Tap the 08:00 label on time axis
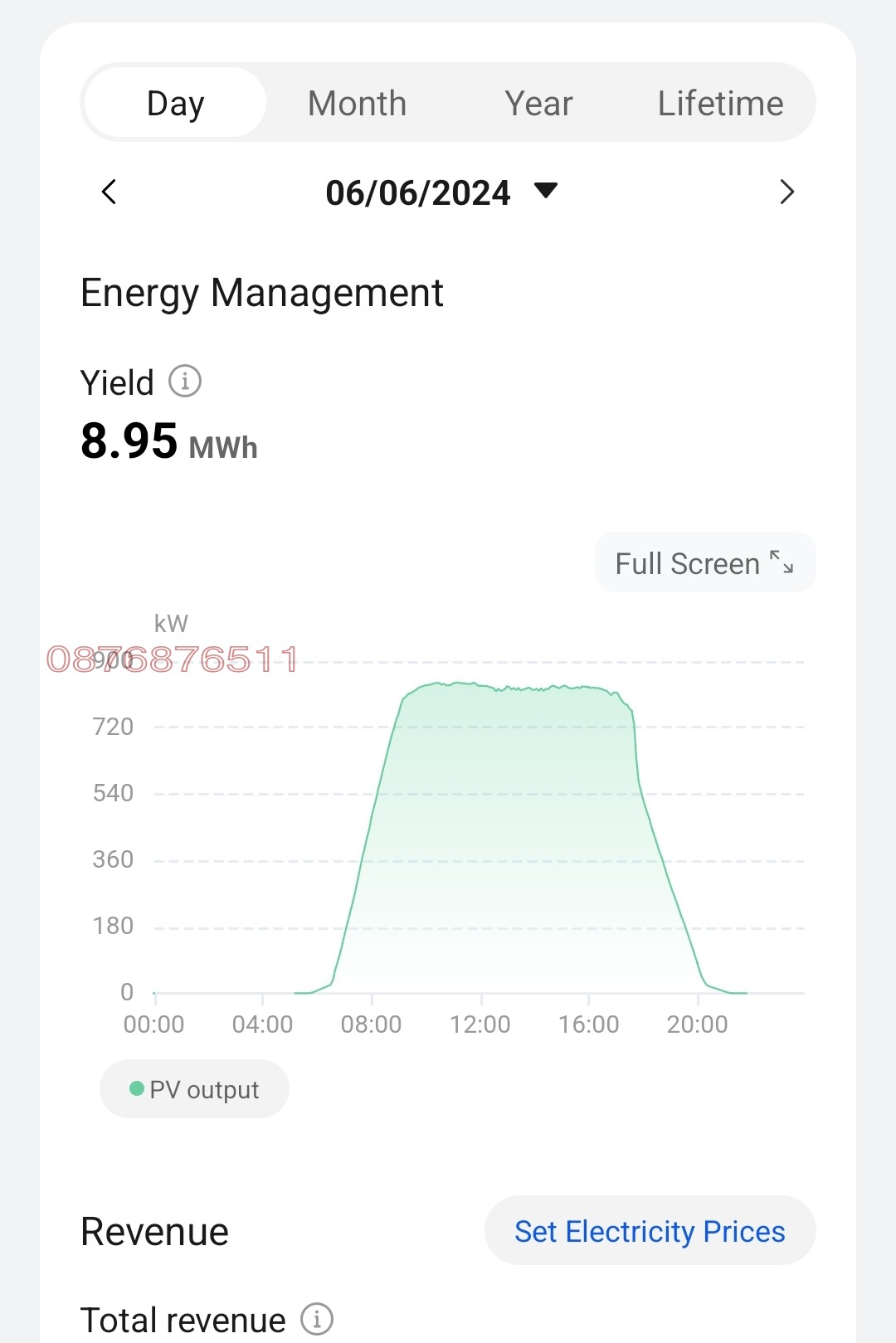This screenshot has height=1343, width=896. pyautogui.click(x=371, y=1024)
